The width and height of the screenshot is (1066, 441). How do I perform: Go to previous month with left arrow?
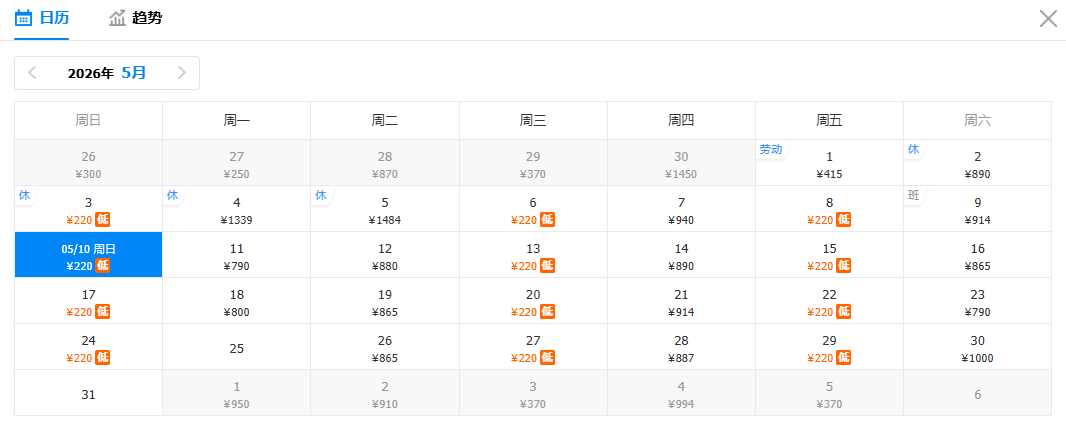click(x=32, y=73)
